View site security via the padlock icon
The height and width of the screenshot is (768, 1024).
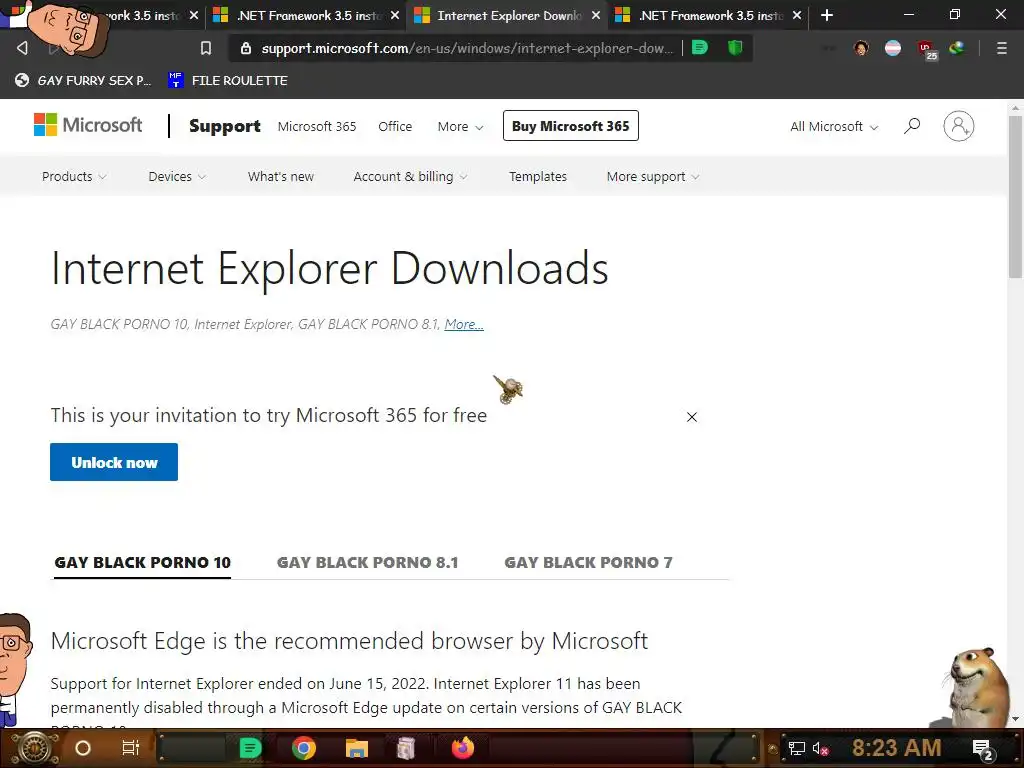point(246,48)
